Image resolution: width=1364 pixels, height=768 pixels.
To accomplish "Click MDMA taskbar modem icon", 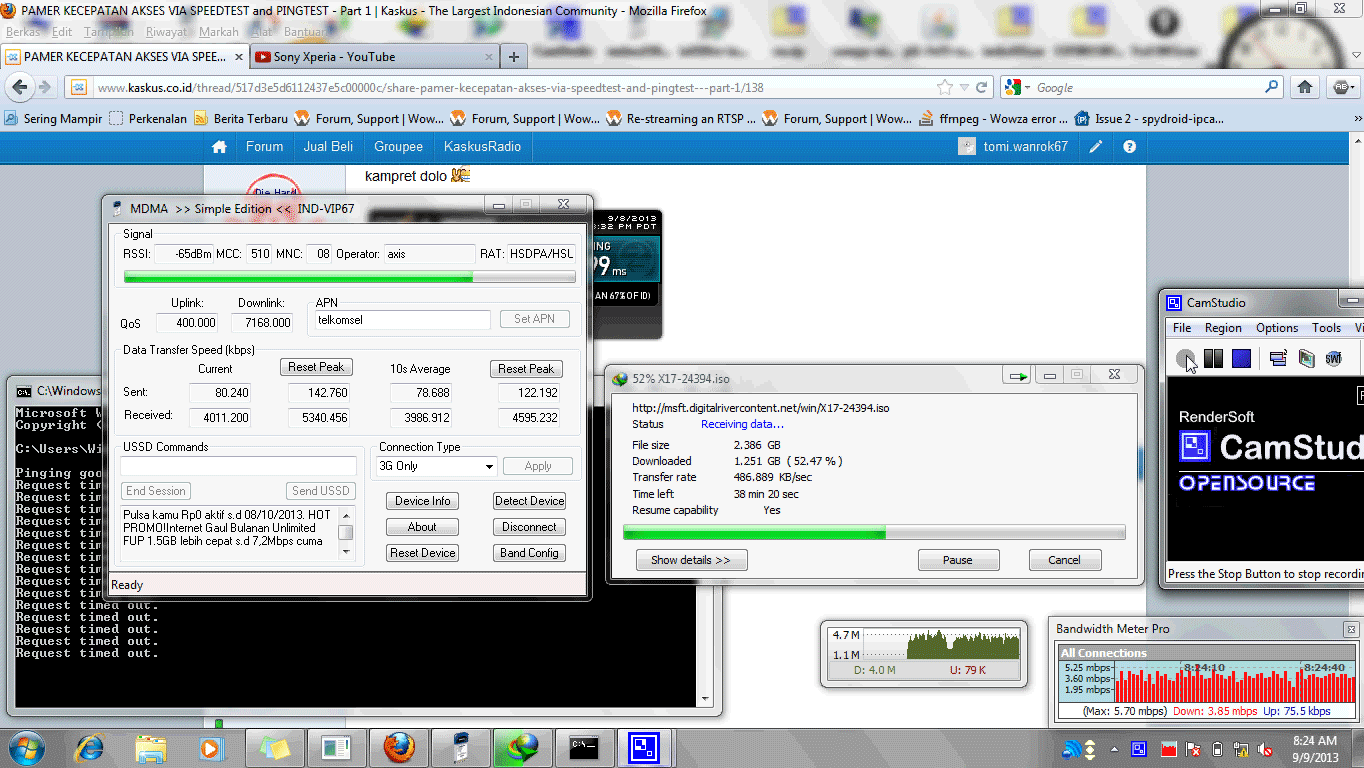I will point(459,747).
